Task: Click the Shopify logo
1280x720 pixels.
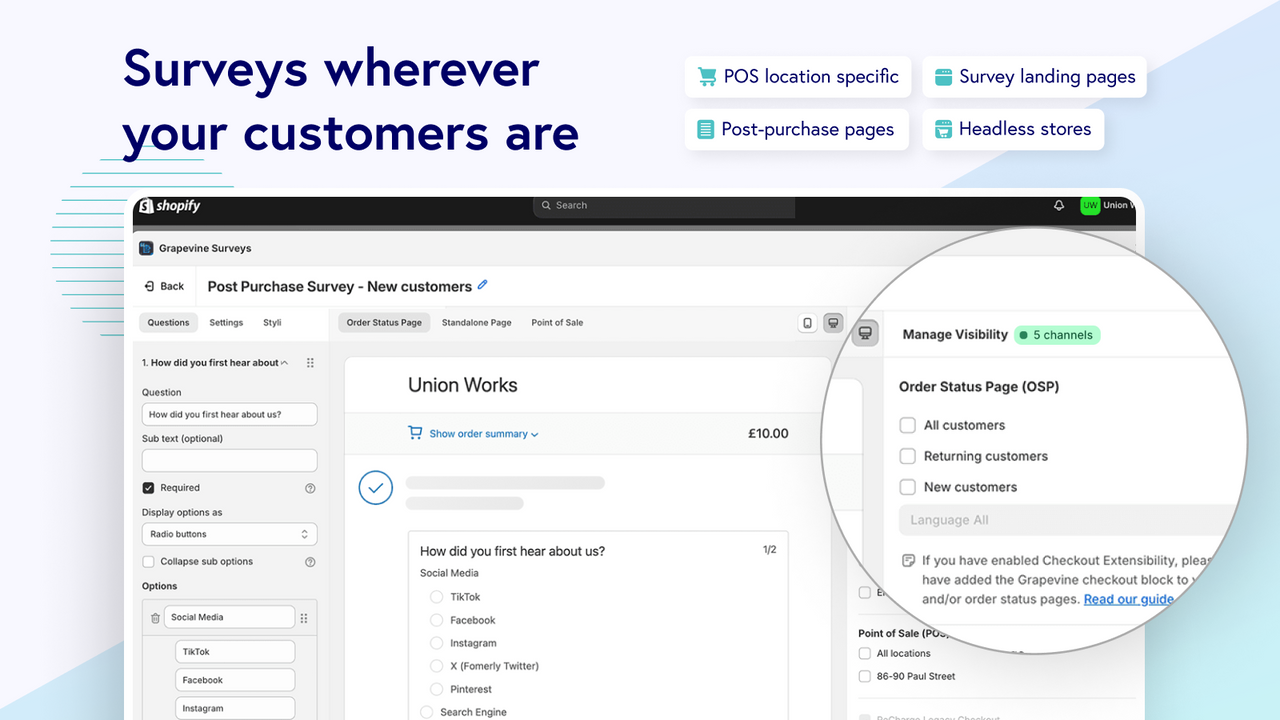Action: pos(168,205)
